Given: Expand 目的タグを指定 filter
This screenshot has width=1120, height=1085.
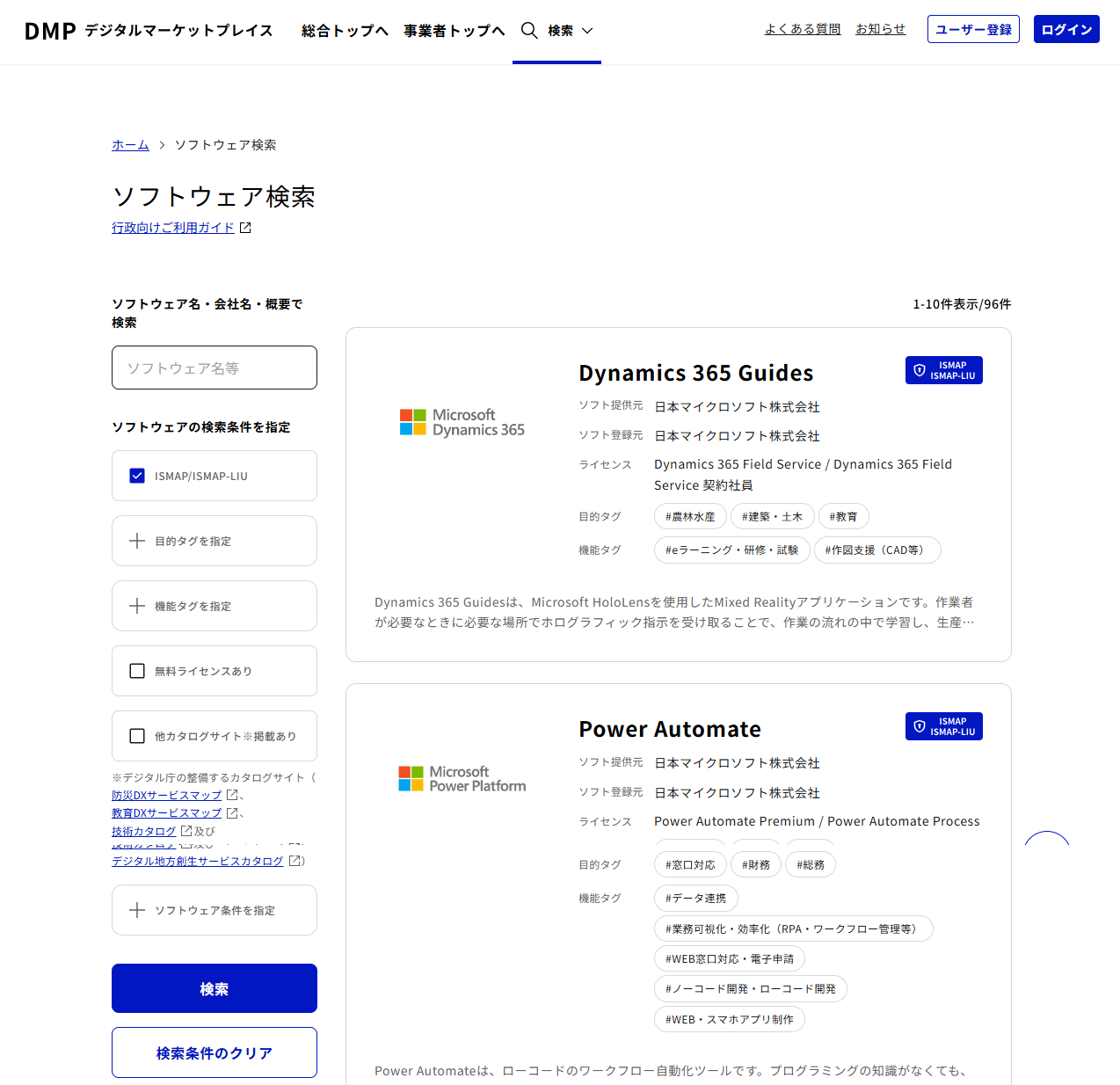Looking at the screenshot, I should tap(215, 541).
